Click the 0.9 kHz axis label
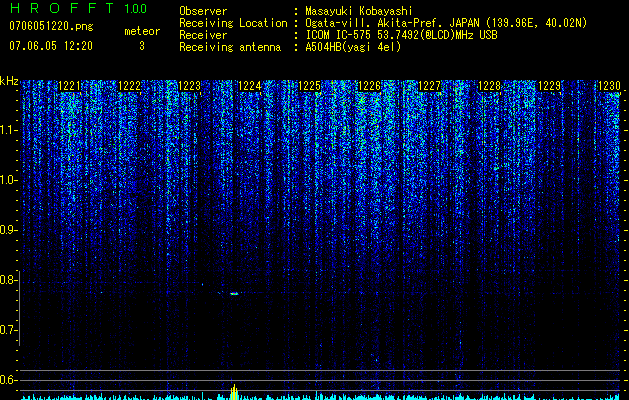Viewport: 629px width, 400px height. 8,230
